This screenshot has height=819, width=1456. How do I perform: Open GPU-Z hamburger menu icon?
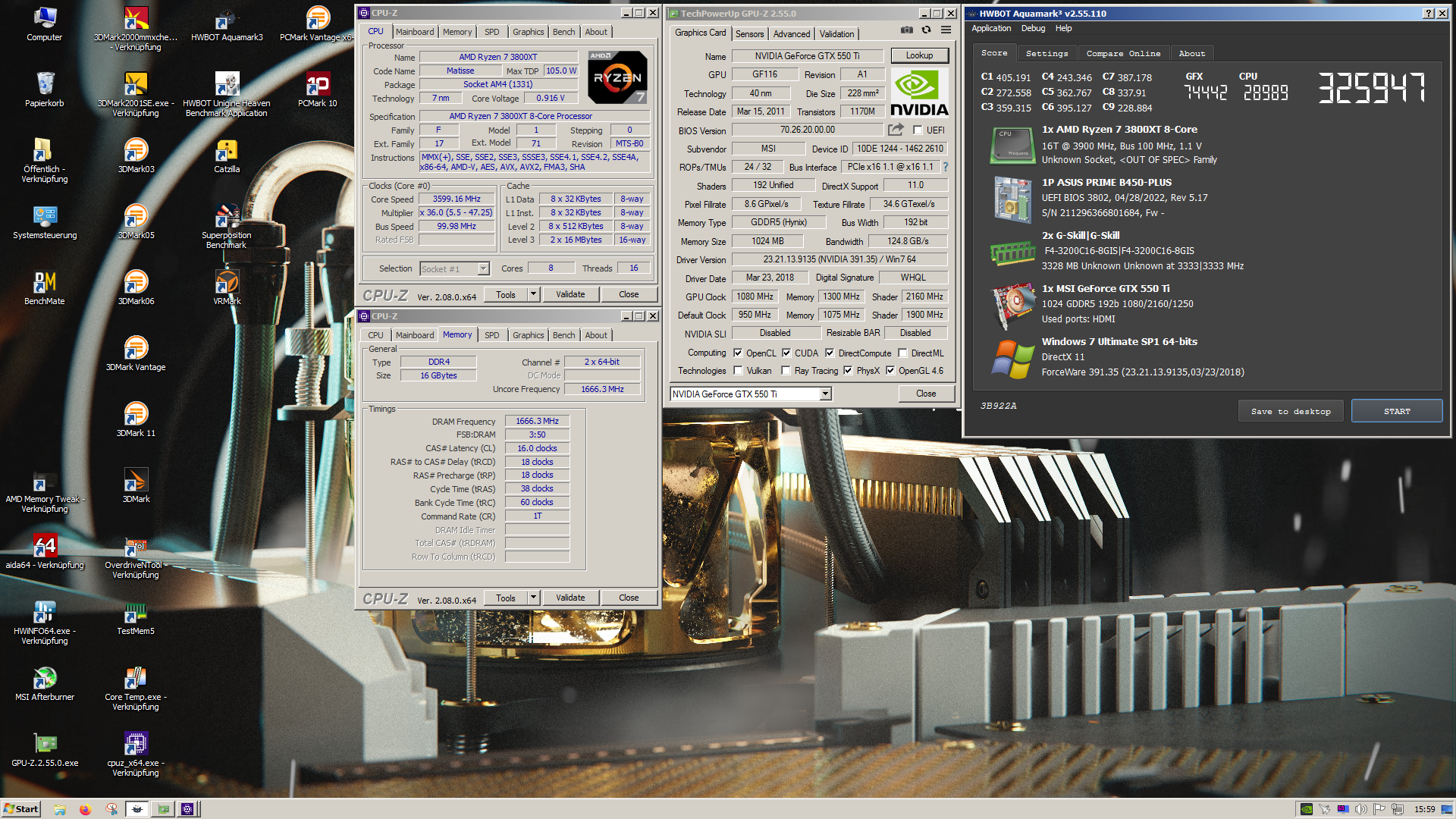point(946,30)
